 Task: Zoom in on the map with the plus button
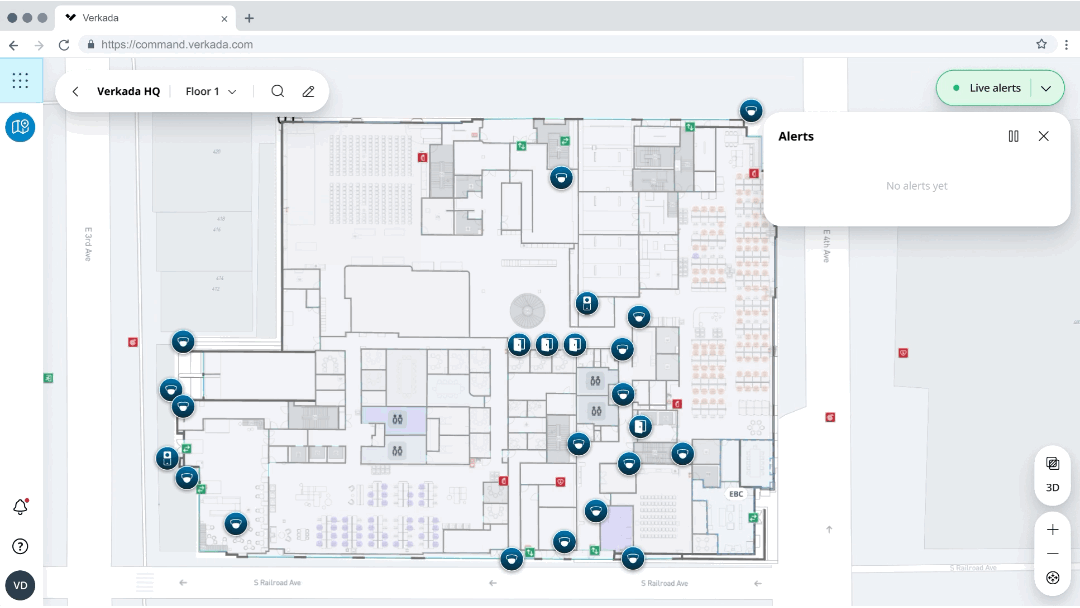tap(1052, 530)
